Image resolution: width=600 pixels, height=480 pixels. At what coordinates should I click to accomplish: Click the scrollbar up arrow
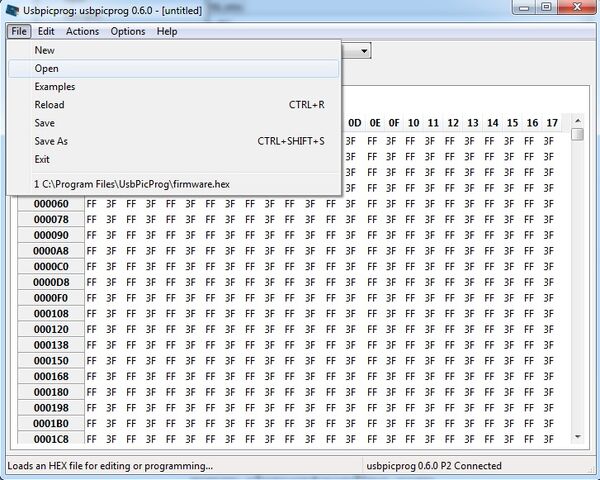[578, 121]
